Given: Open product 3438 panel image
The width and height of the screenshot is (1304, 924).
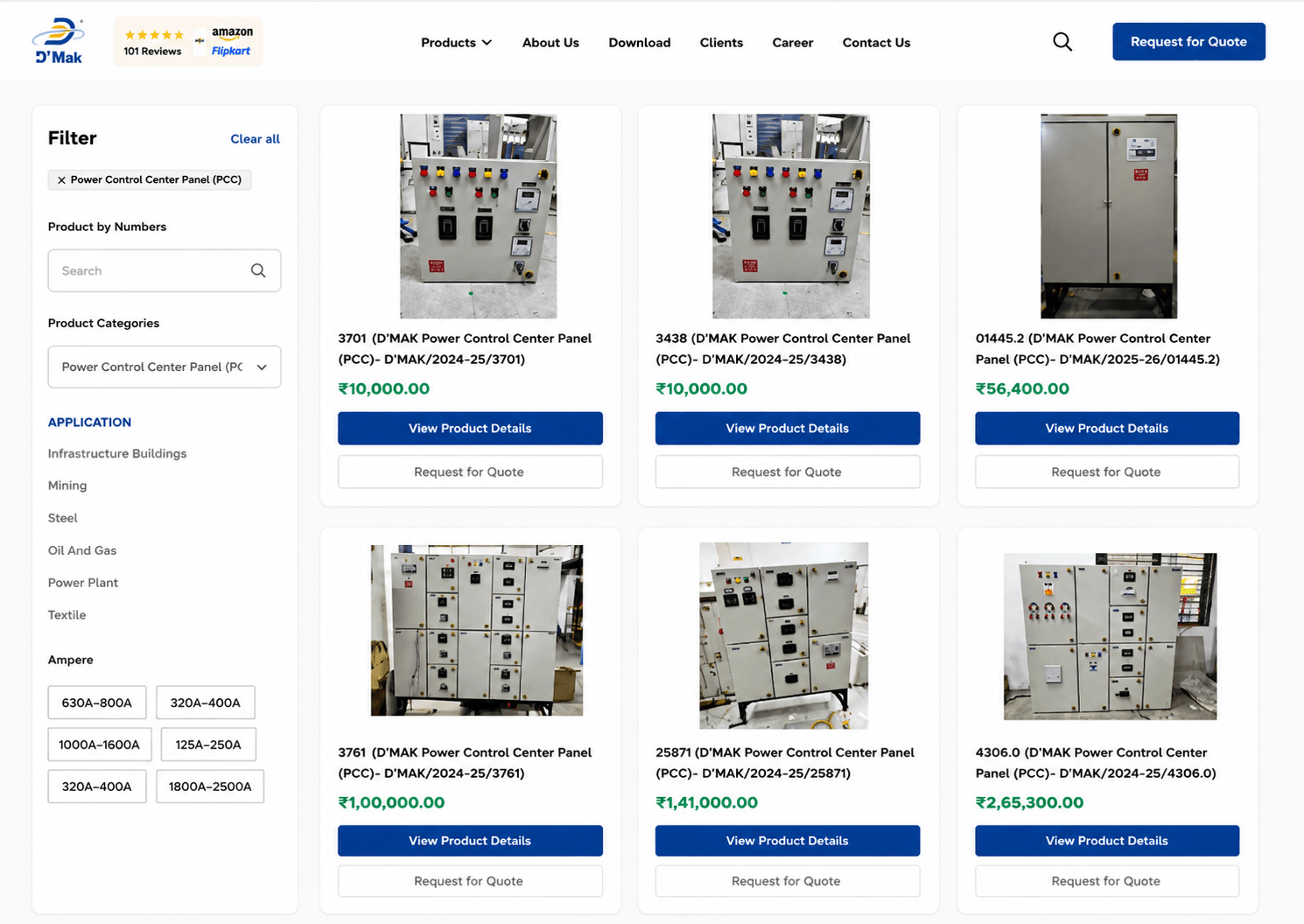Looking at the screenshot, I should [791, 216].
